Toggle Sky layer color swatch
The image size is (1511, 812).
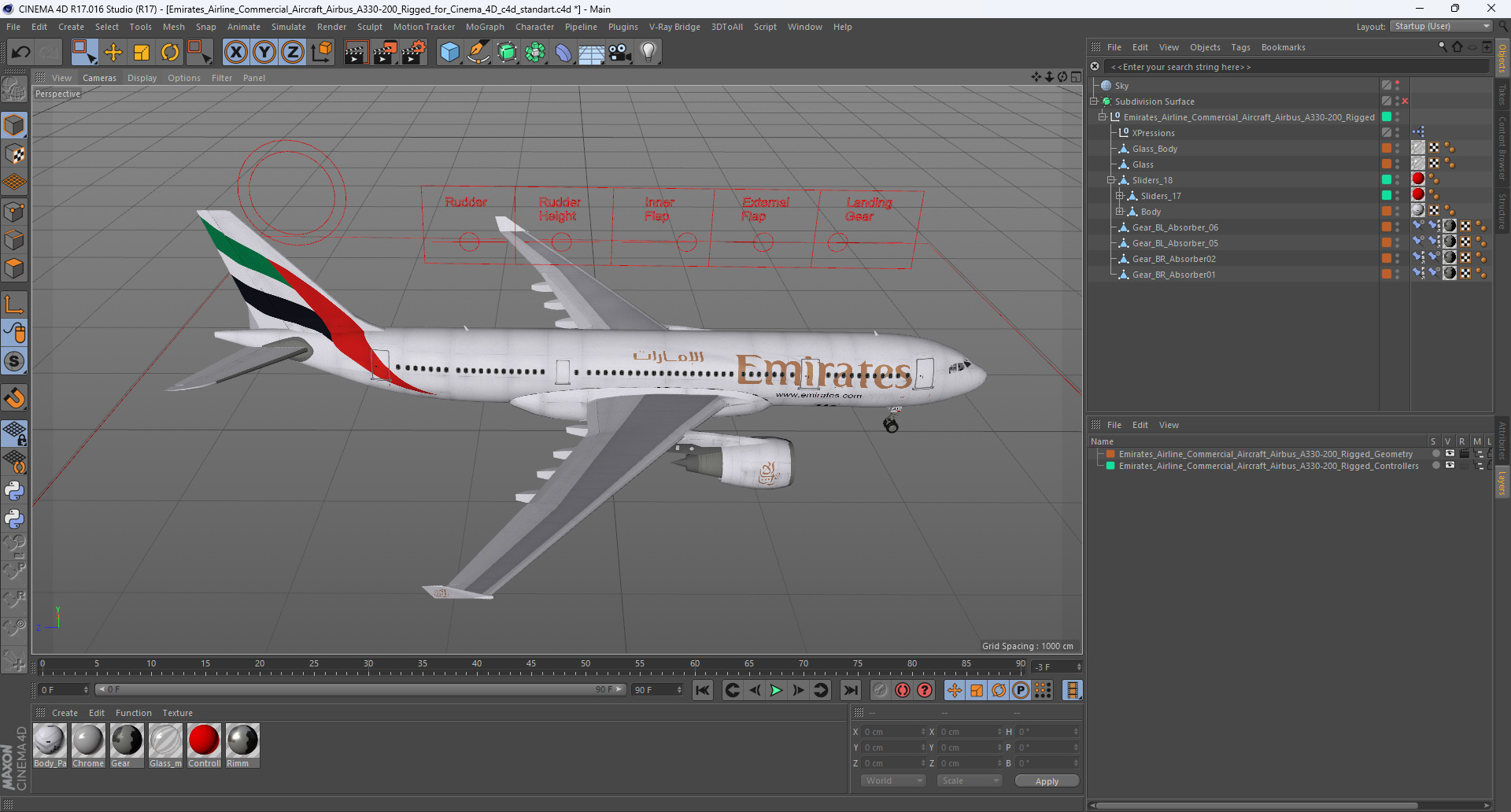[1387, 86]
